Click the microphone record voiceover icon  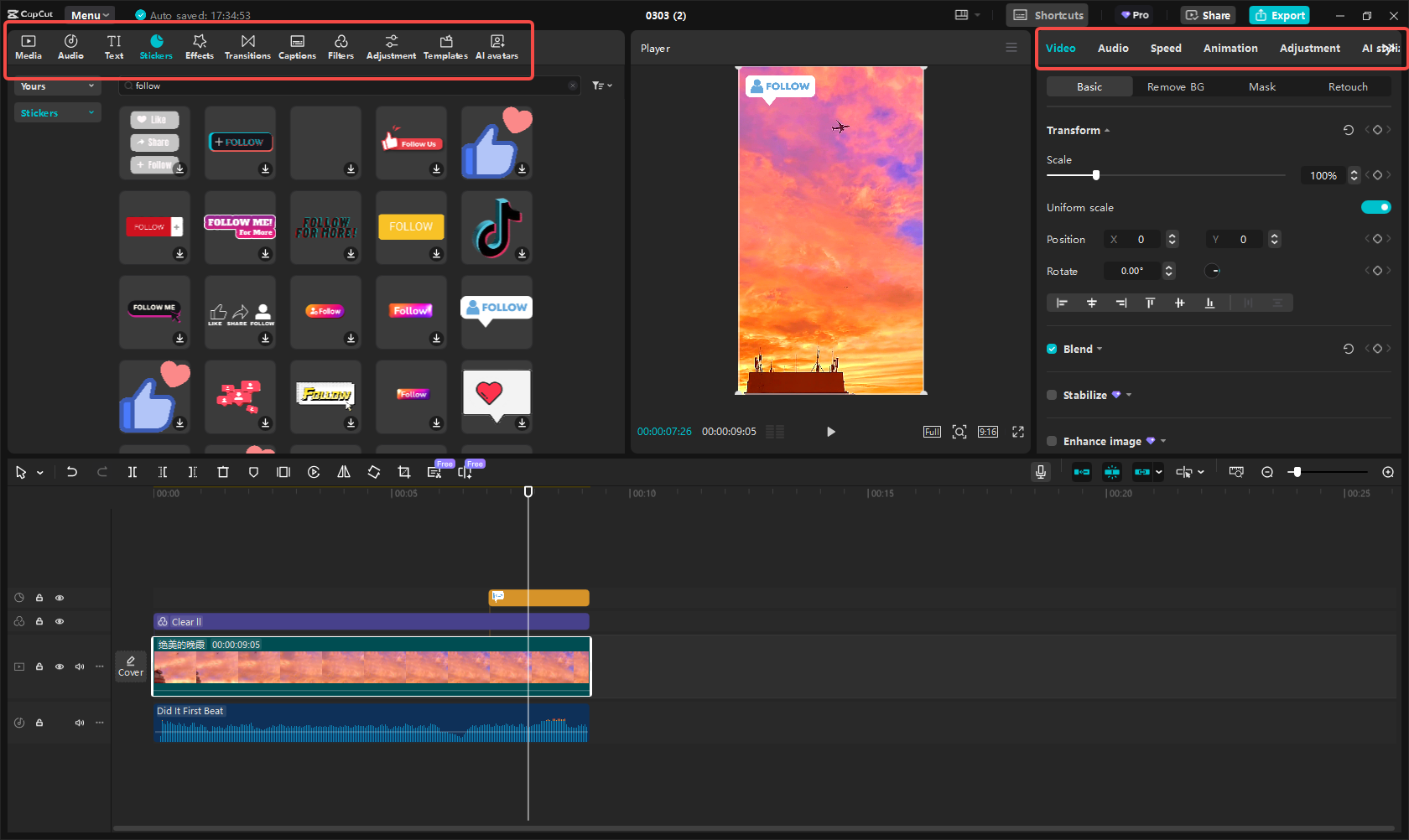coord(1040,472)
